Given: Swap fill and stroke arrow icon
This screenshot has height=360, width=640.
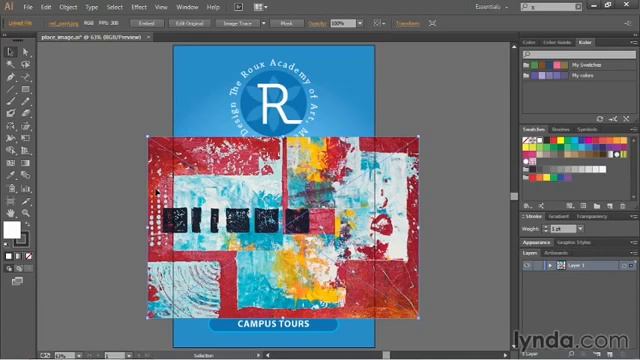Looking at the screenshot, I should click(x=27, y=224).
